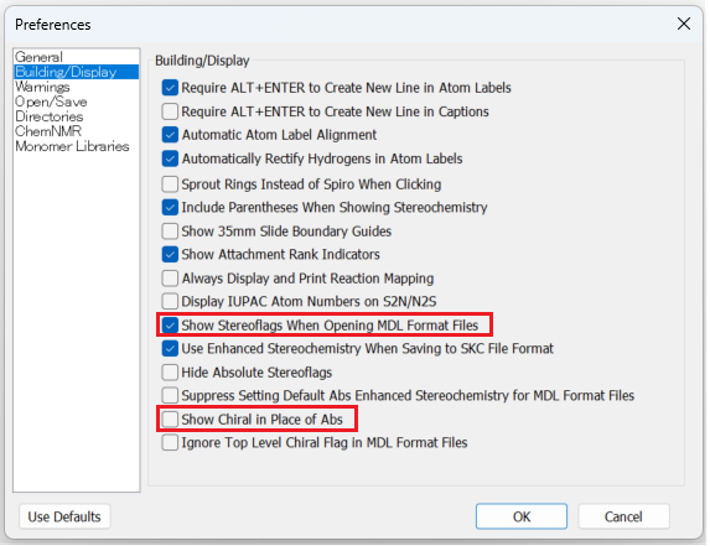The width and height of the screenshot is (710, 546).
Task: Select General in preferences category list
Action: coord(39,57)
